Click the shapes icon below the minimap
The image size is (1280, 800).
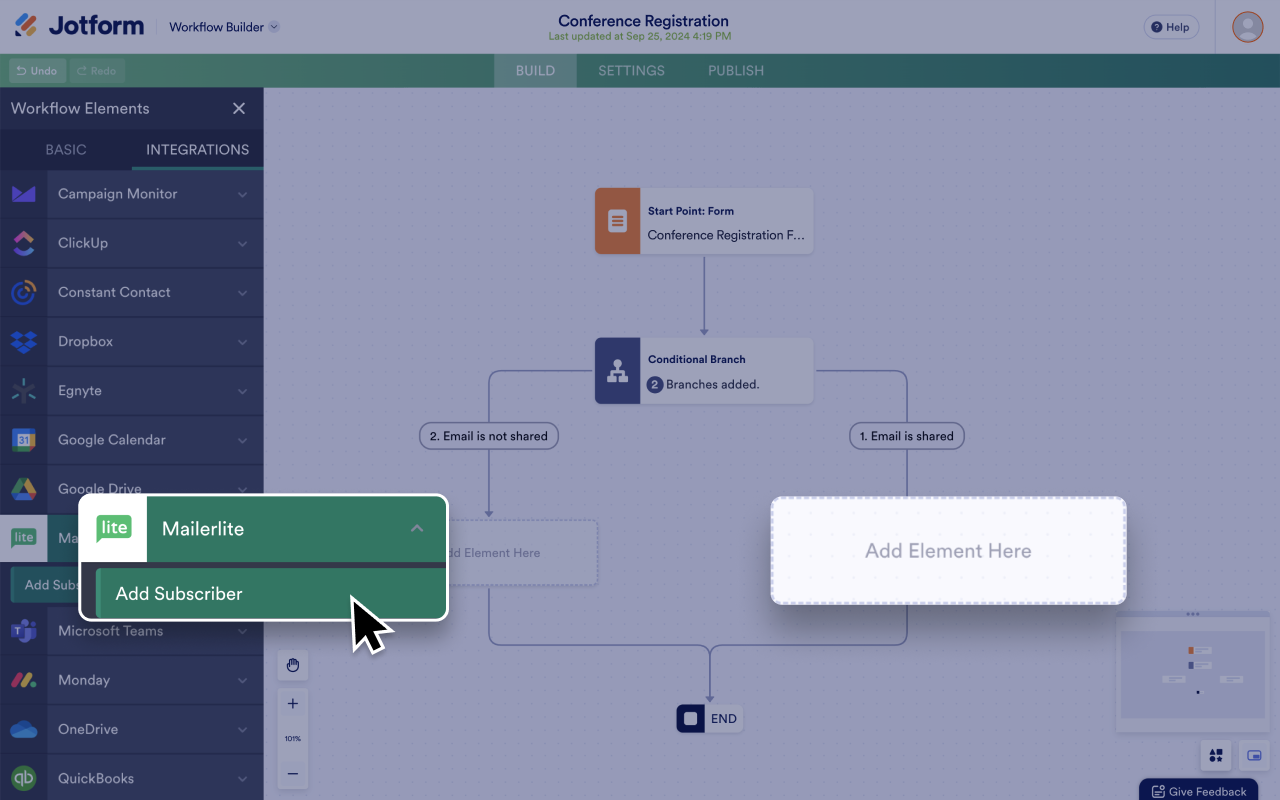point(1216,756)
